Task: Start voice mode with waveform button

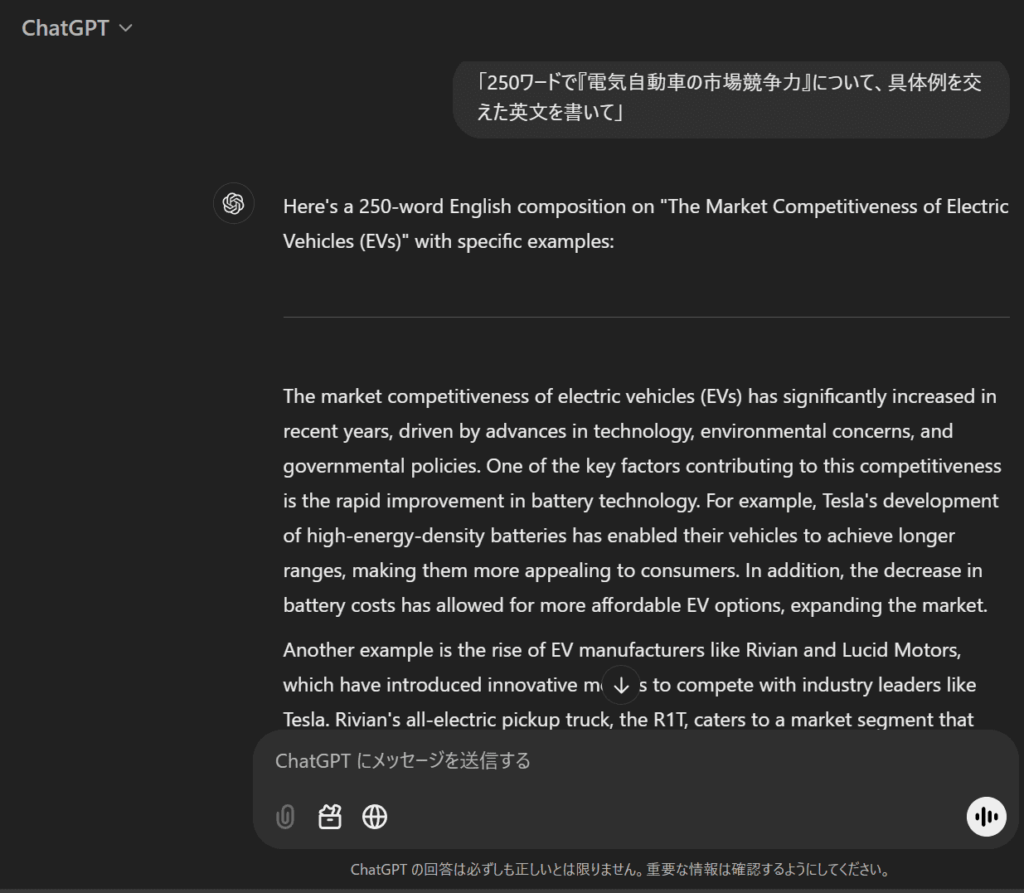Action: tap(986, 817)
